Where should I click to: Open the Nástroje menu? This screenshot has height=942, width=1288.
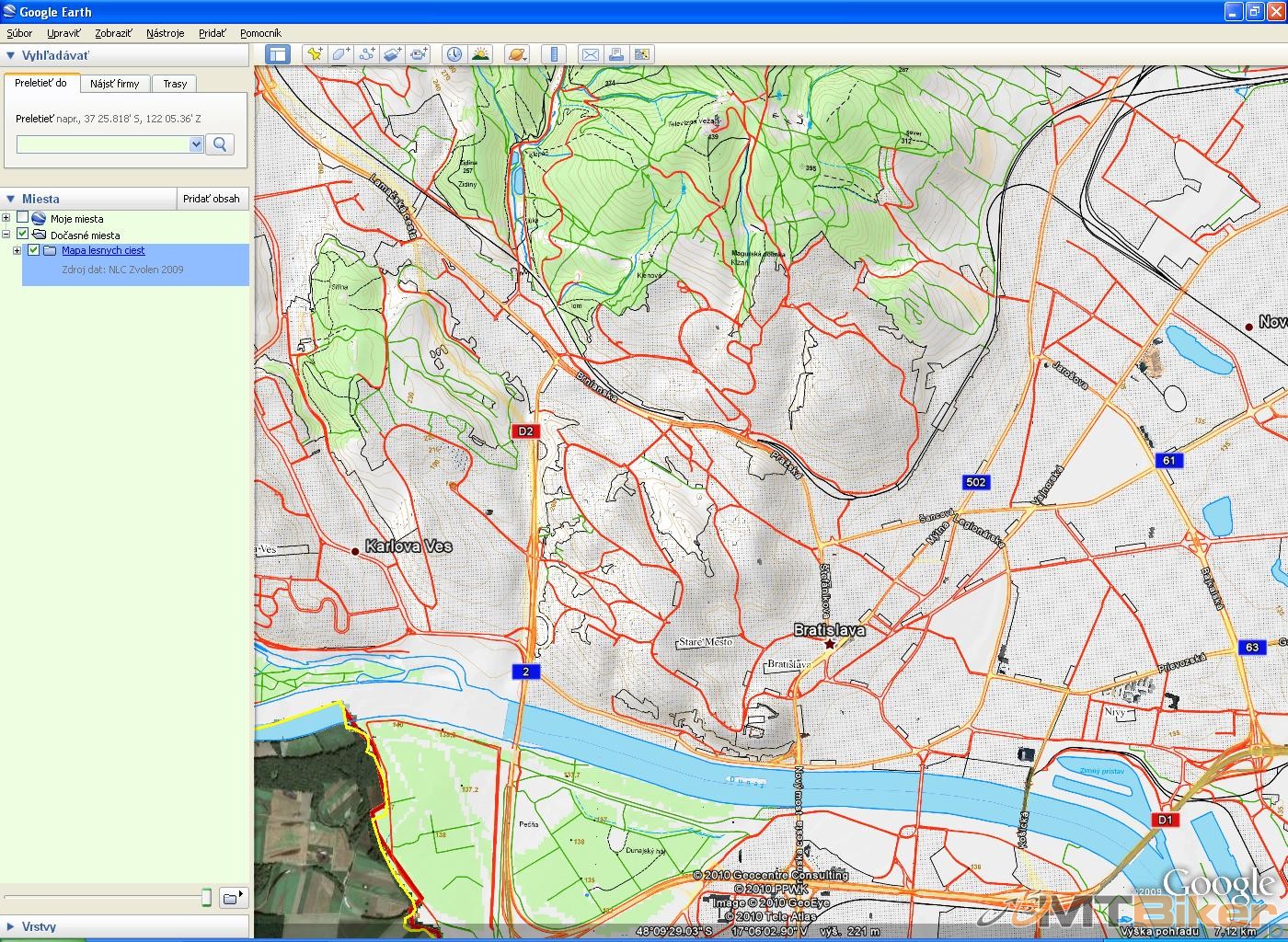click(x=165, y=33)
